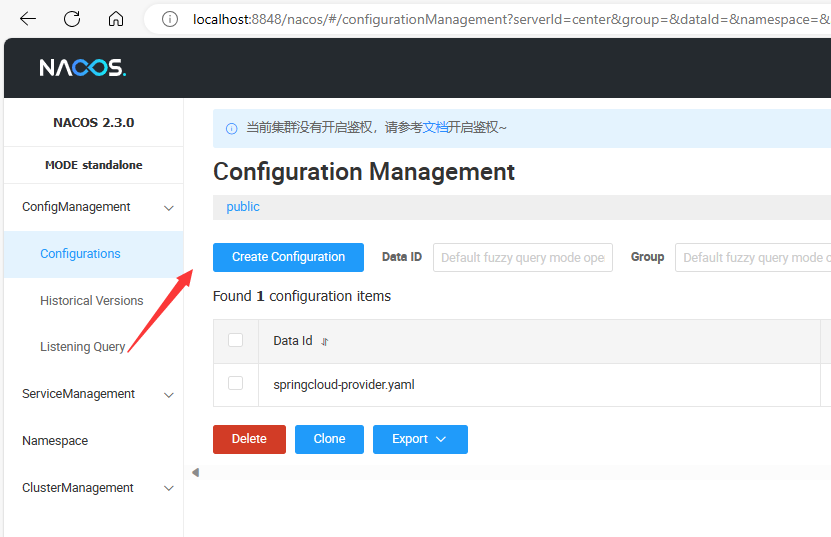Sort by Data Id column icon
The height and width of the screenshot is (537, 831).
pyautogui.click(x=325, y=342)
